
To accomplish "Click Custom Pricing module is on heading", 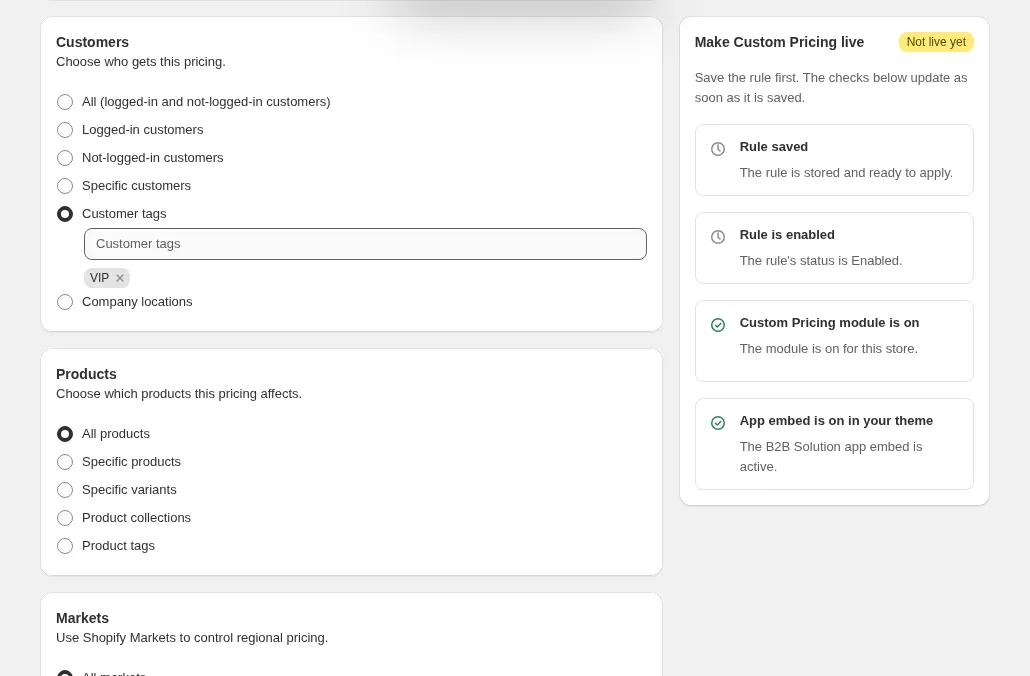I will (829, 323).
